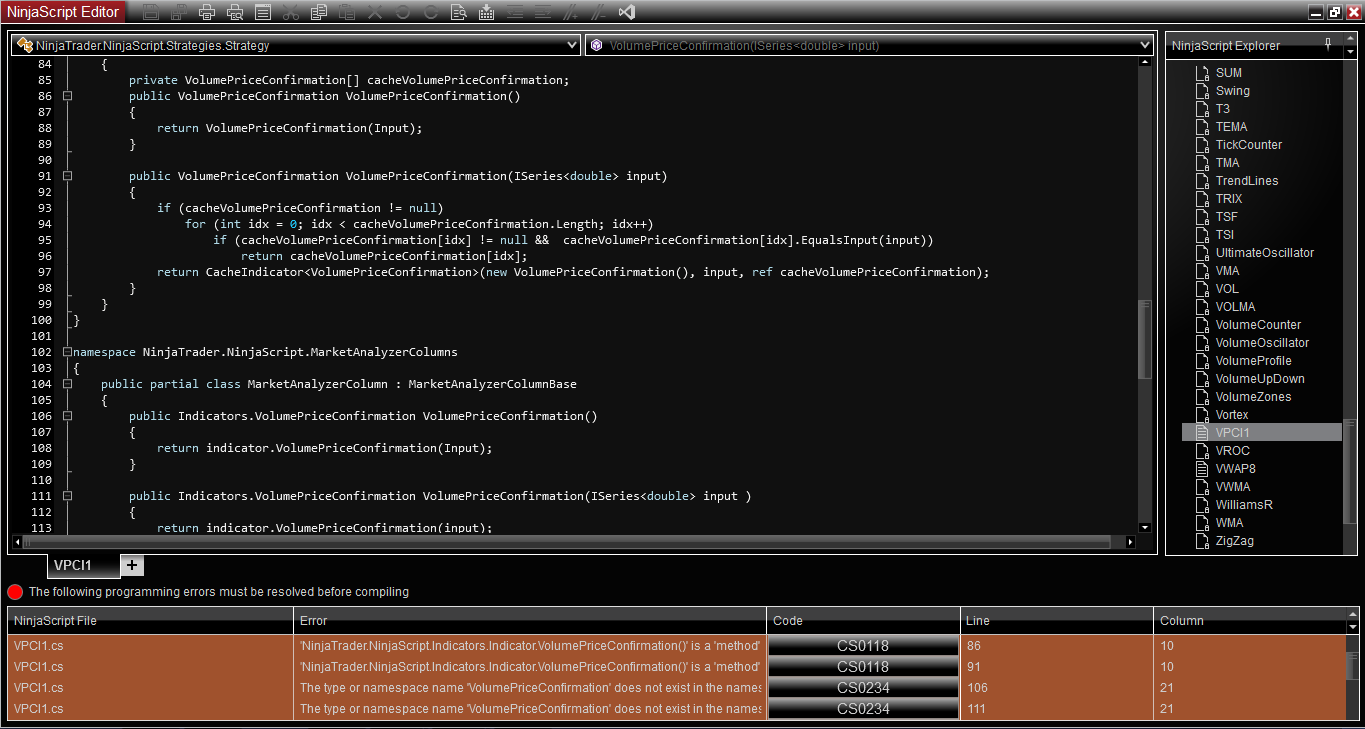Open CS0234 help for the line 111 error

(x=863, y=709)
